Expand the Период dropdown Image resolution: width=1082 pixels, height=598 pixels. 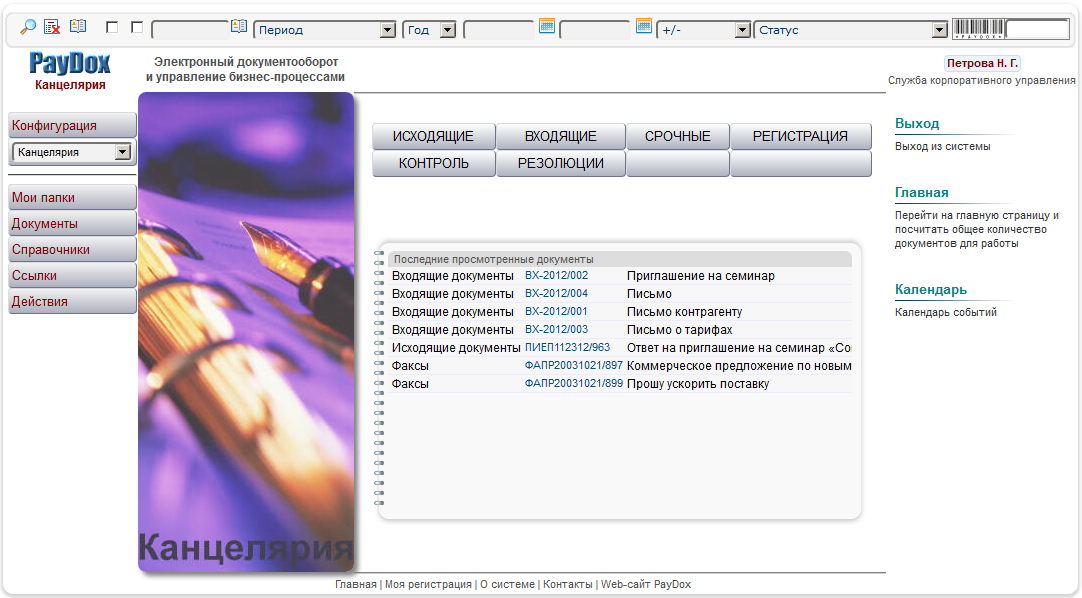325,30
